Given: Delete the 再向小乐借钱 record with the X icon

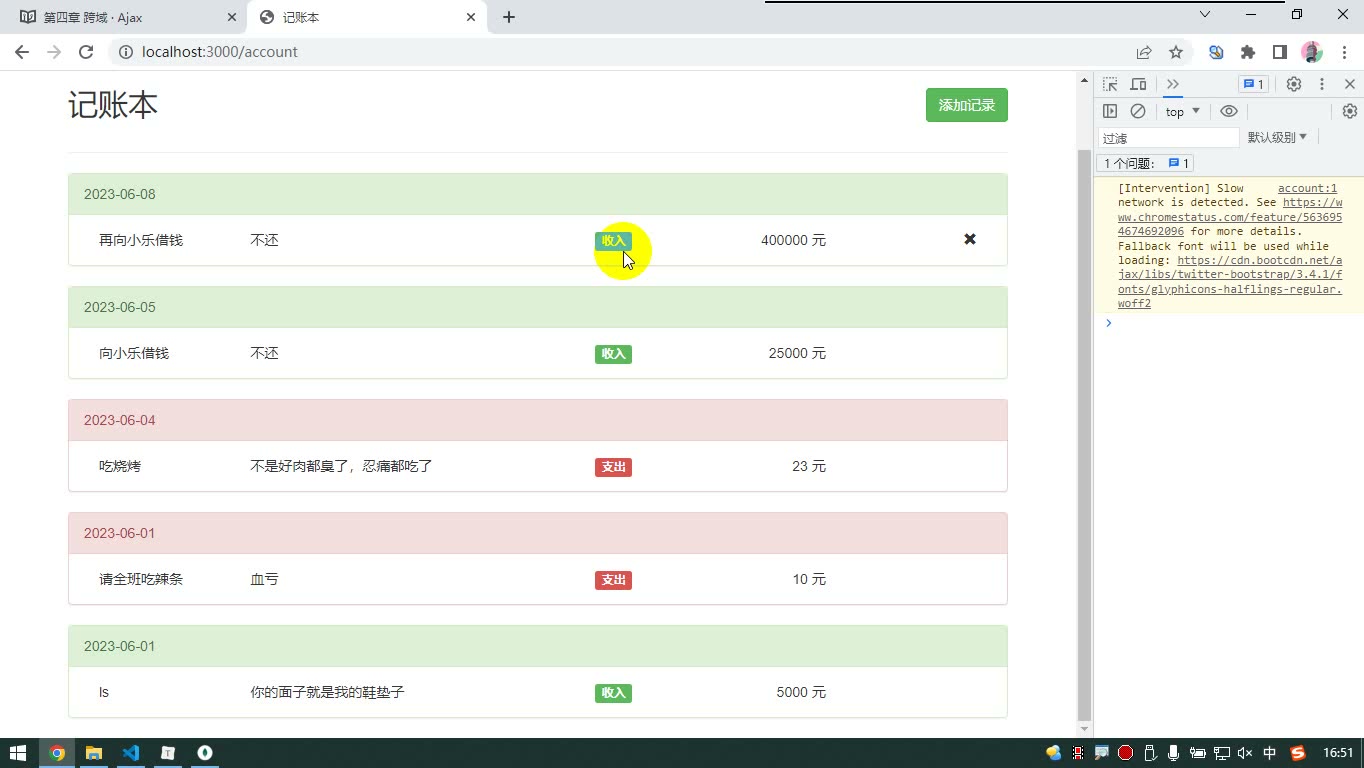Looking at the screenshot, I should coord(969,240).
